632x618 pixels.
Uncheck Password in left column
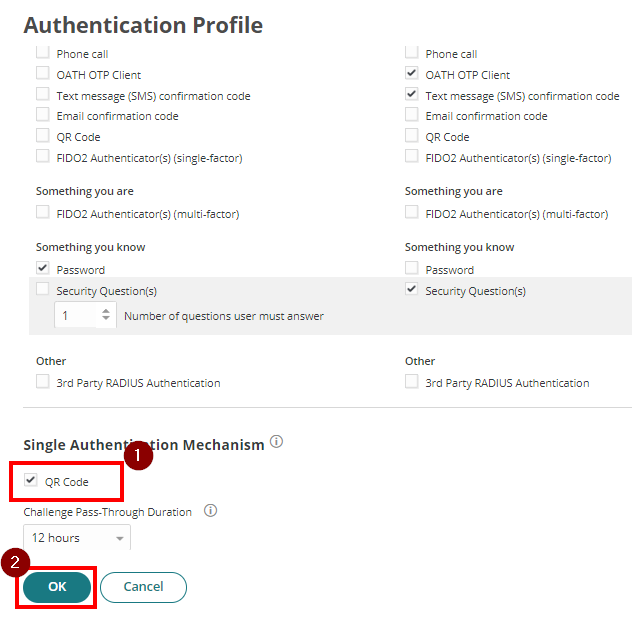[x=43, y=268]
